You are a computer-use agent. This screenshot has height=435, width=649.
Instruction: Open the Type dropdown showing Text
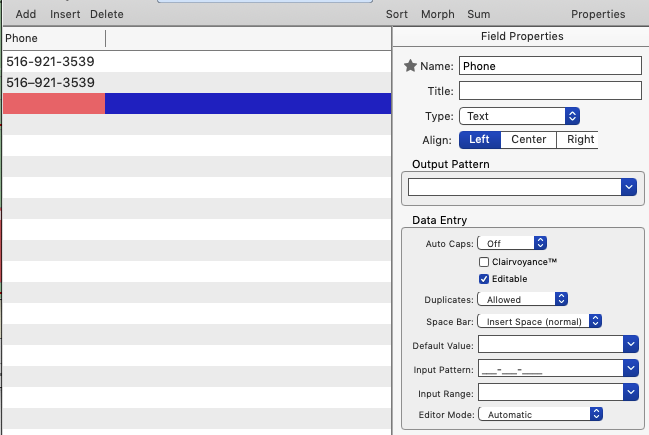(x=519, y=116)
